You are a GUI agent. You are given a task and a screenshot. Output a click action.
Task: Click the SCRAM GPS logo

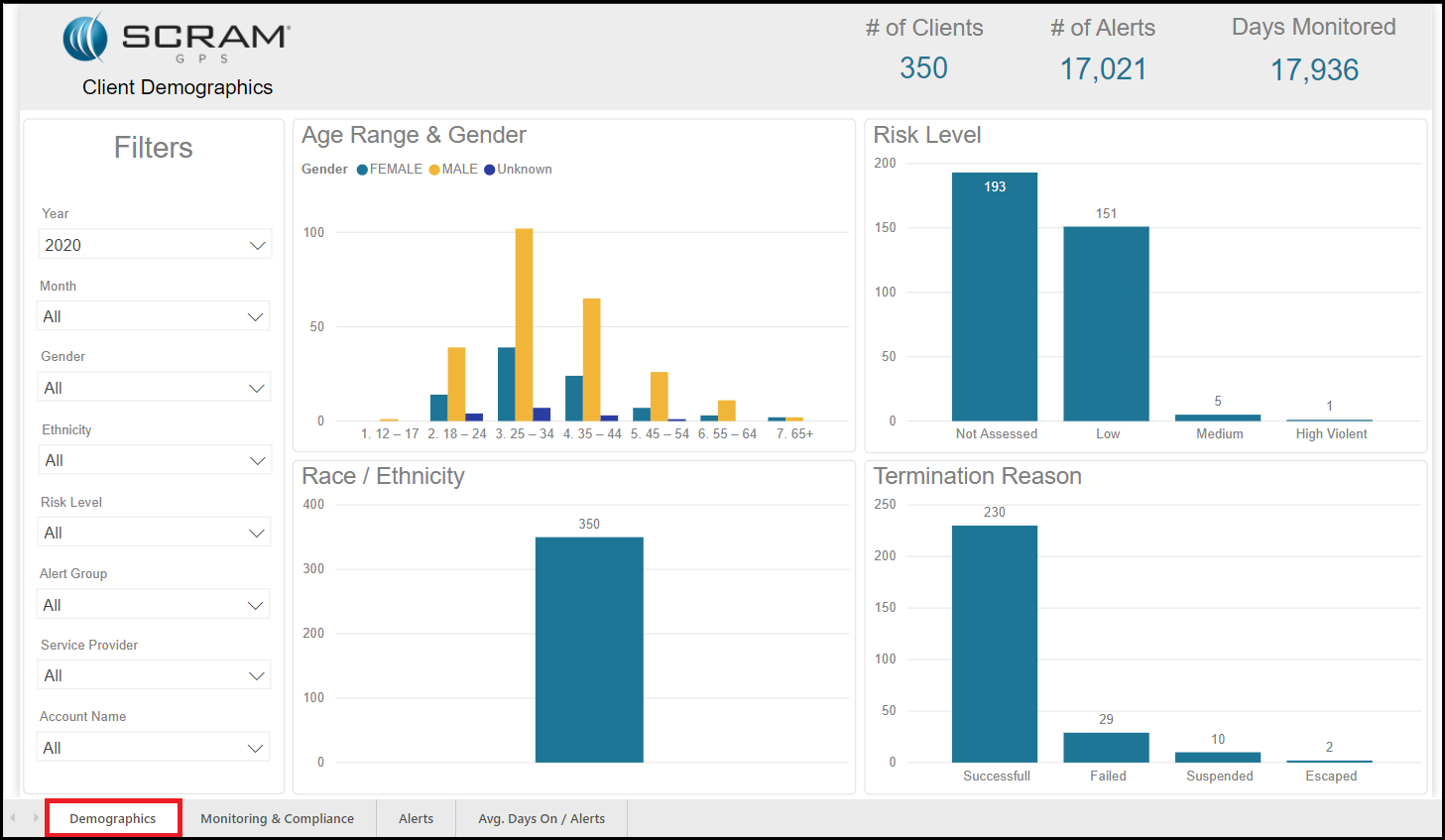pyautogui.click(x=177, y=40)
